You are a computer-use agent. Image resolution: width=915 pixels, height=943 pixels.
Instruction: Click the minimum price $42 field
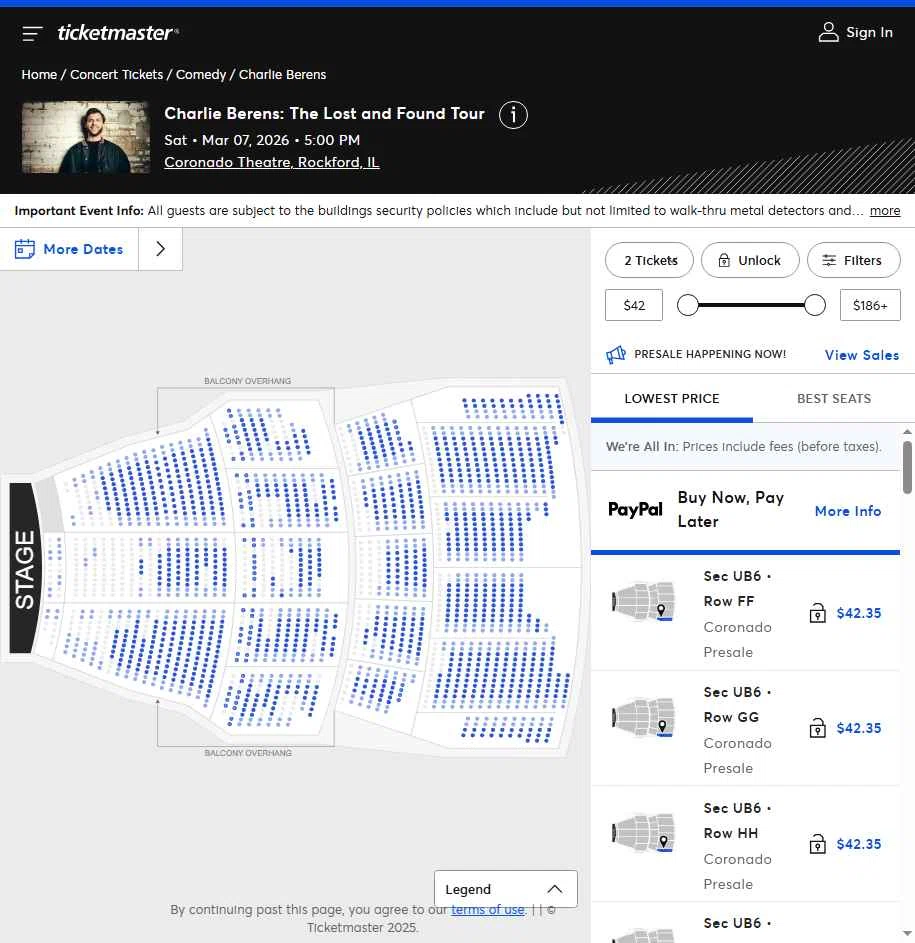(x=634, y=305)
